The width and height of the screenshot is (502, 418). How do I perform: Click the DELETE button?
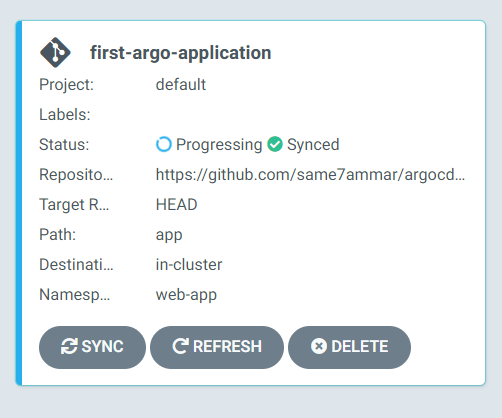pos(349,347)
